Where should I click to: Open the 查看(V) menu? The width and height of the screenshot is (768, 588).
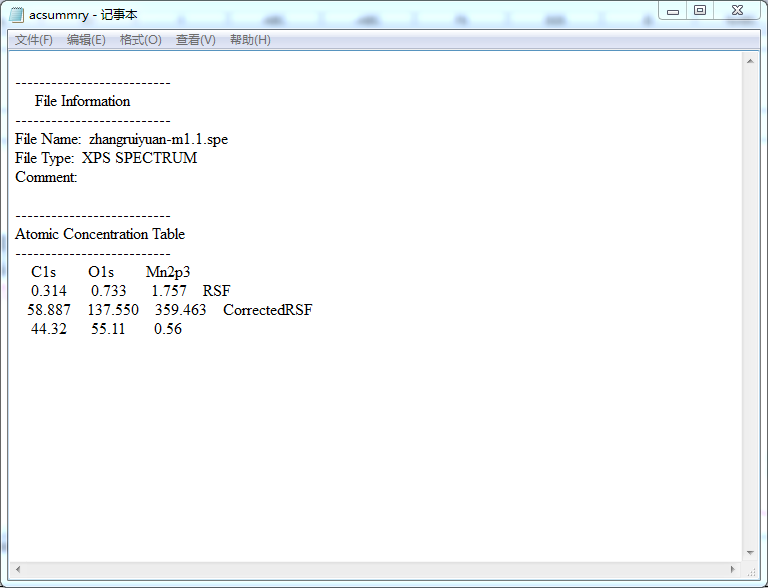pos(195,40)
